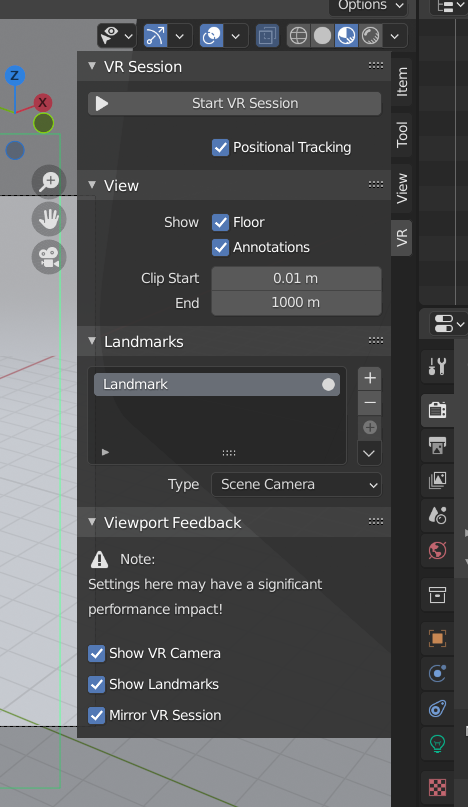Click the Z axis gizmo circle

coord(15,76)
